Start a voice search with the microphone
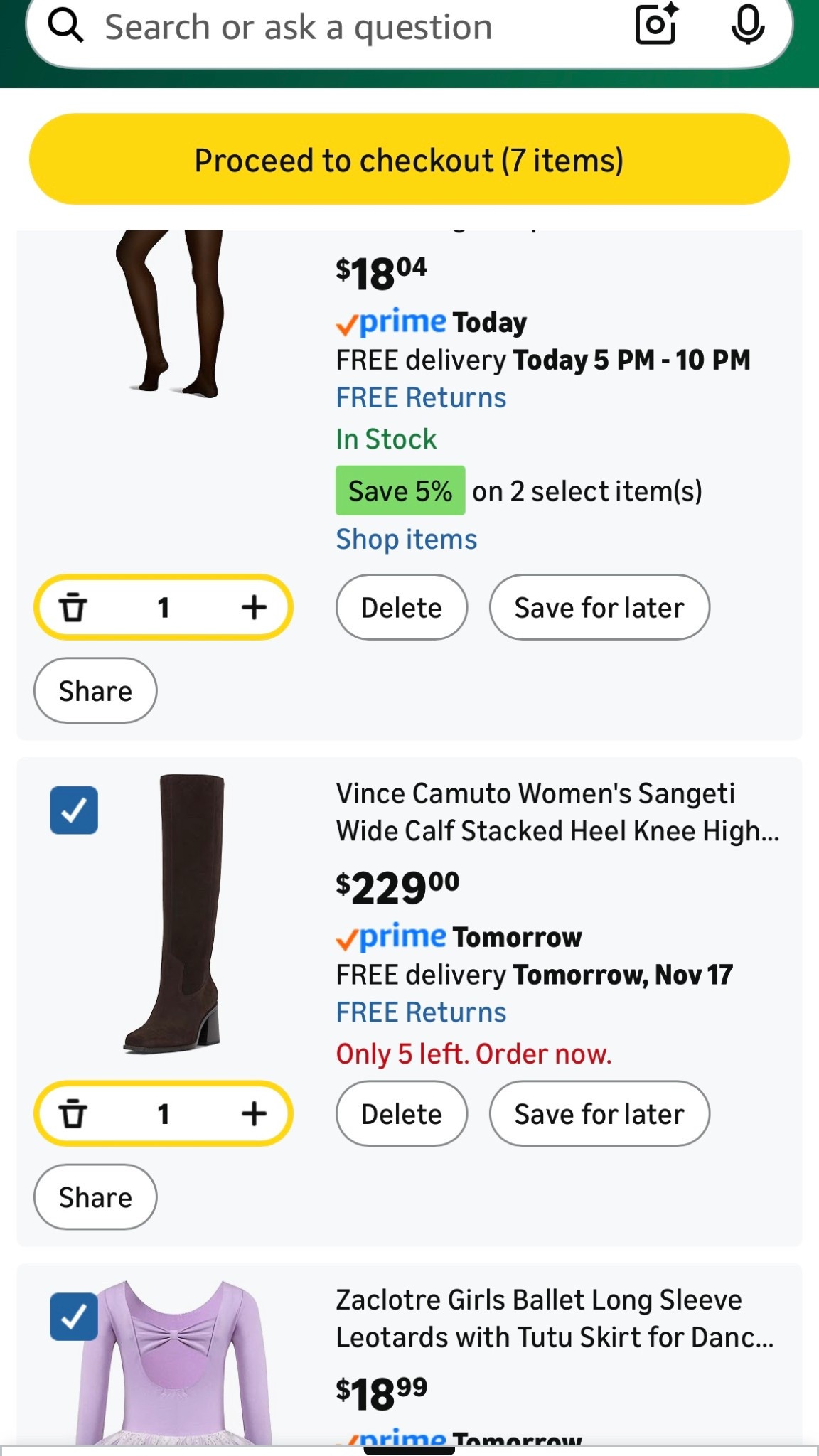Screen dimensions: 819x1456 (749, 26)
